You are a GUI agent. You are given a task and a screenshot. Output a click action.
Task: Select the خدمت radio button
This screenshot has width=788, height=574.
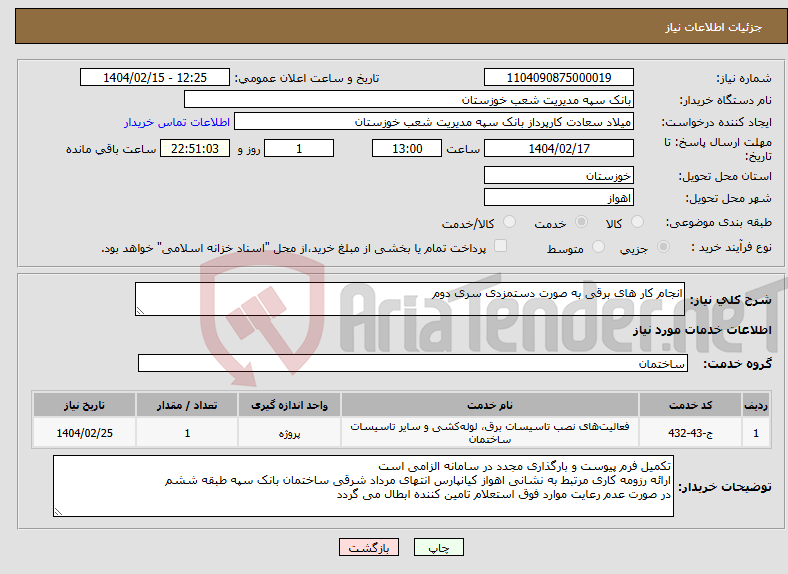tap(581, 222)
